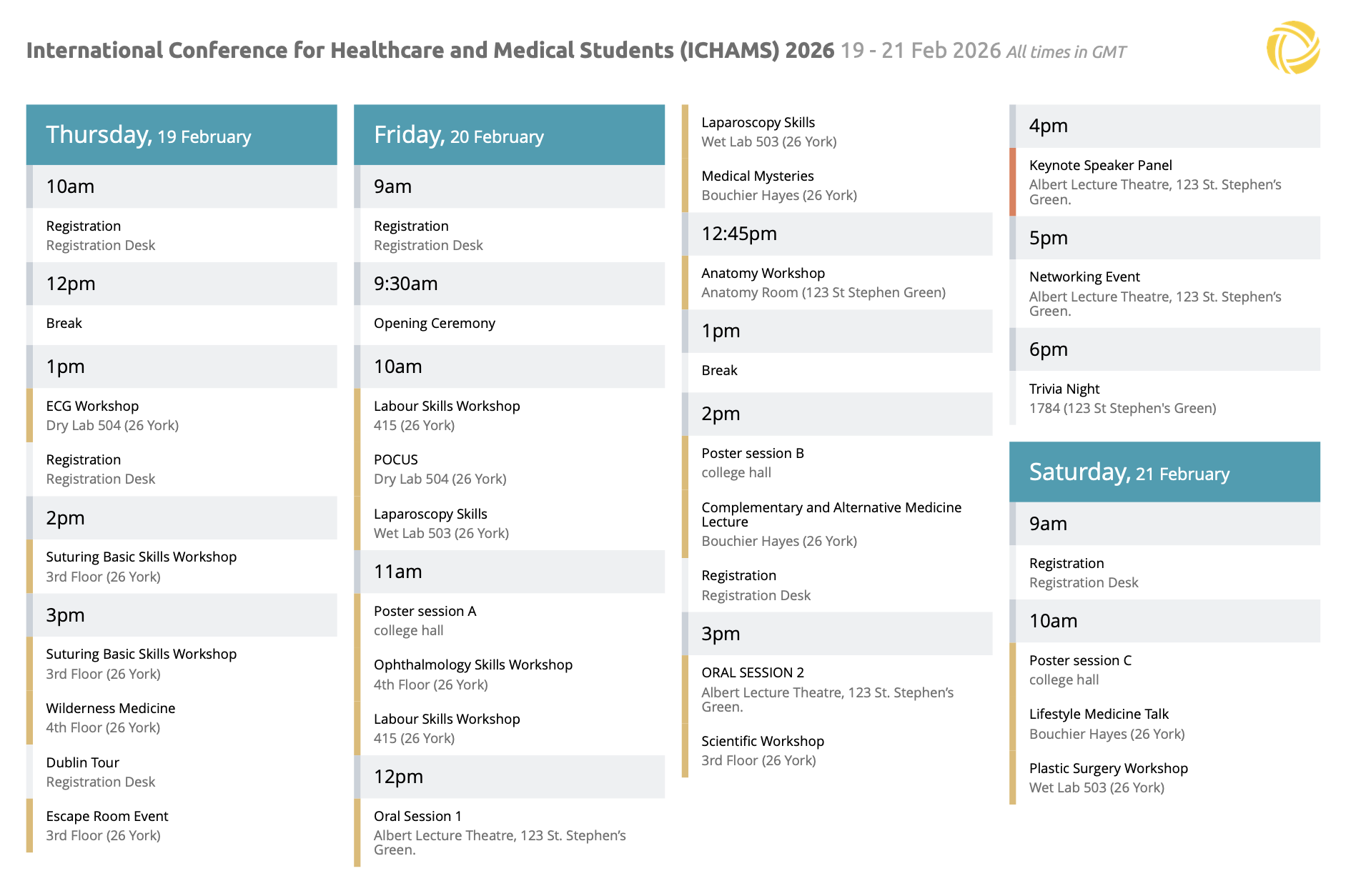The height and width of the screenshot is (896, 1361).
Task: Open the Ophthalmology Skills Workshop entry
Action: (x=509, y=675)
